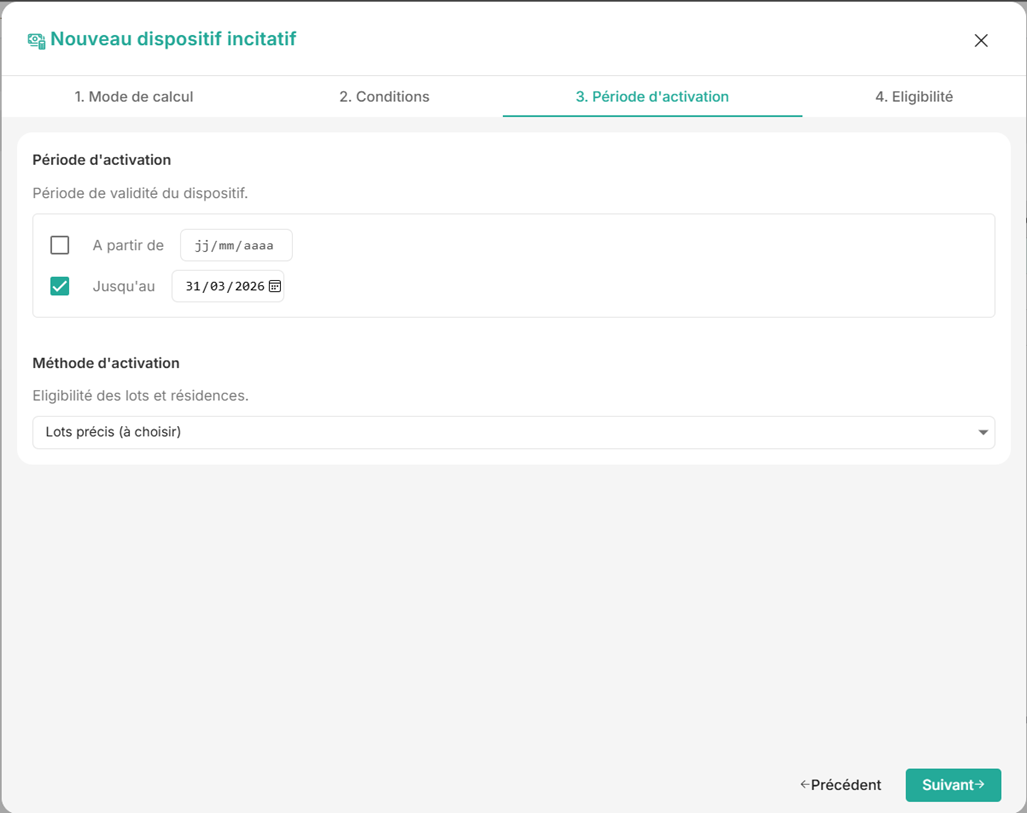The image size is (1027, 813).
Task: Open the Lots précis (à choisir) dropdown
Action: (514, 432)
